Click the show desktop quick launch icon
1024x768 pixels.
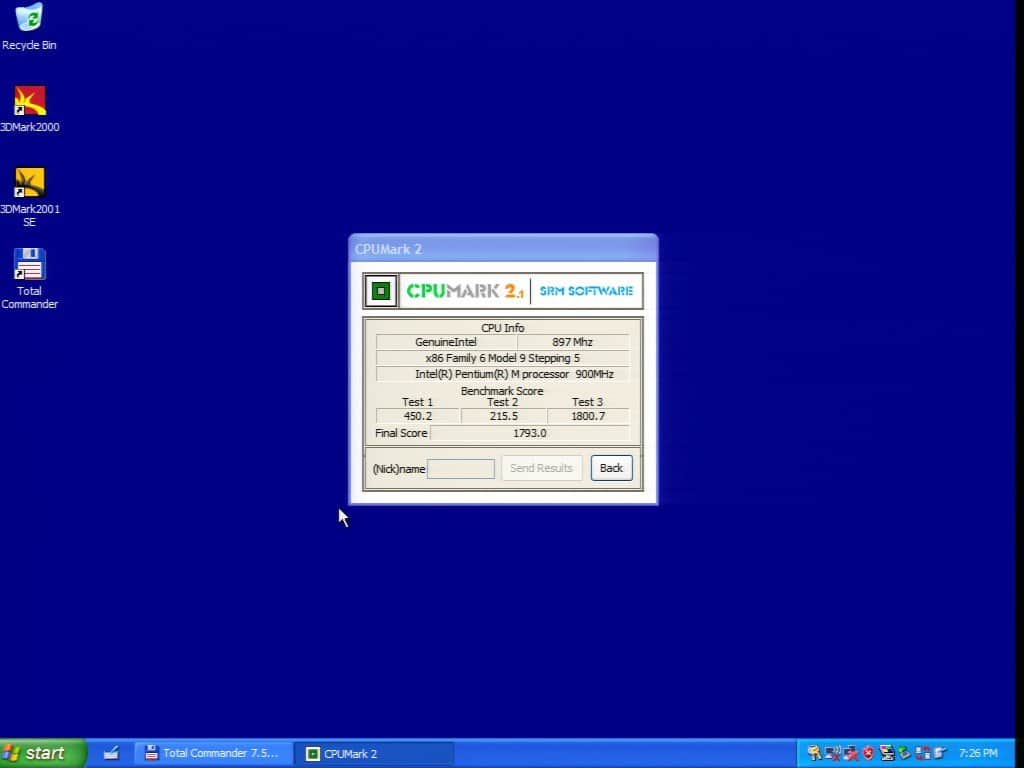tap(111, 753)
